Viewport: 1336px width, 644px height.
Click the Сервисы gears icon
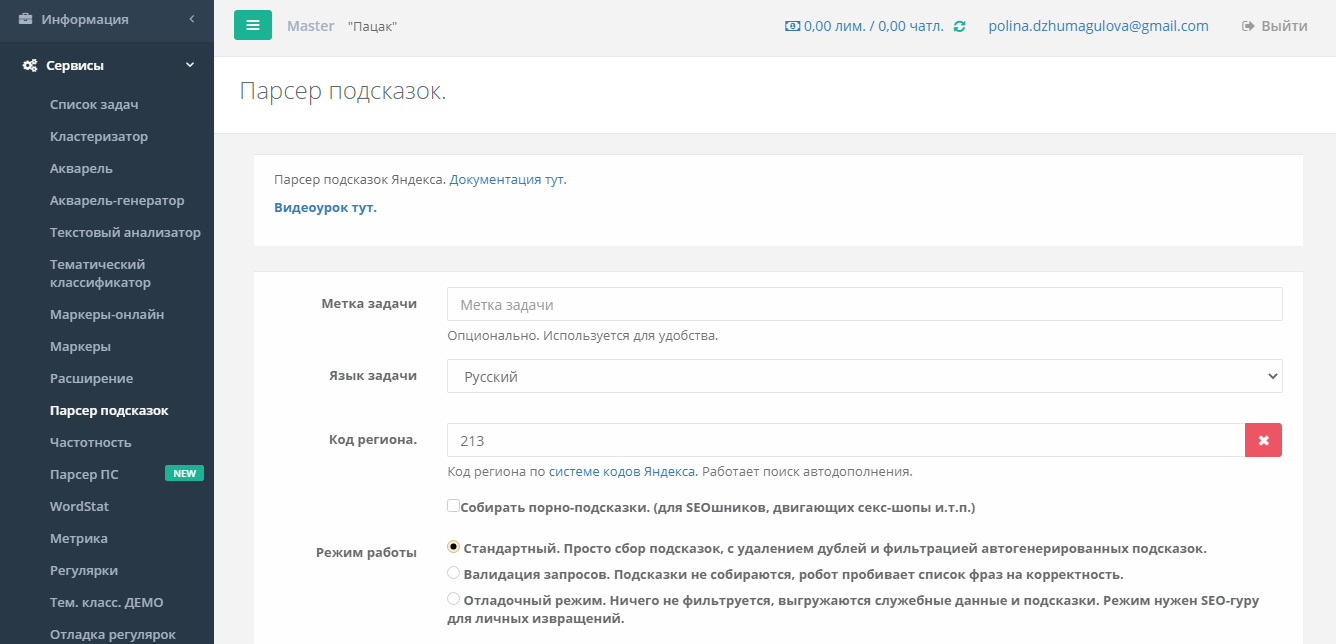(x=30, y=66)
